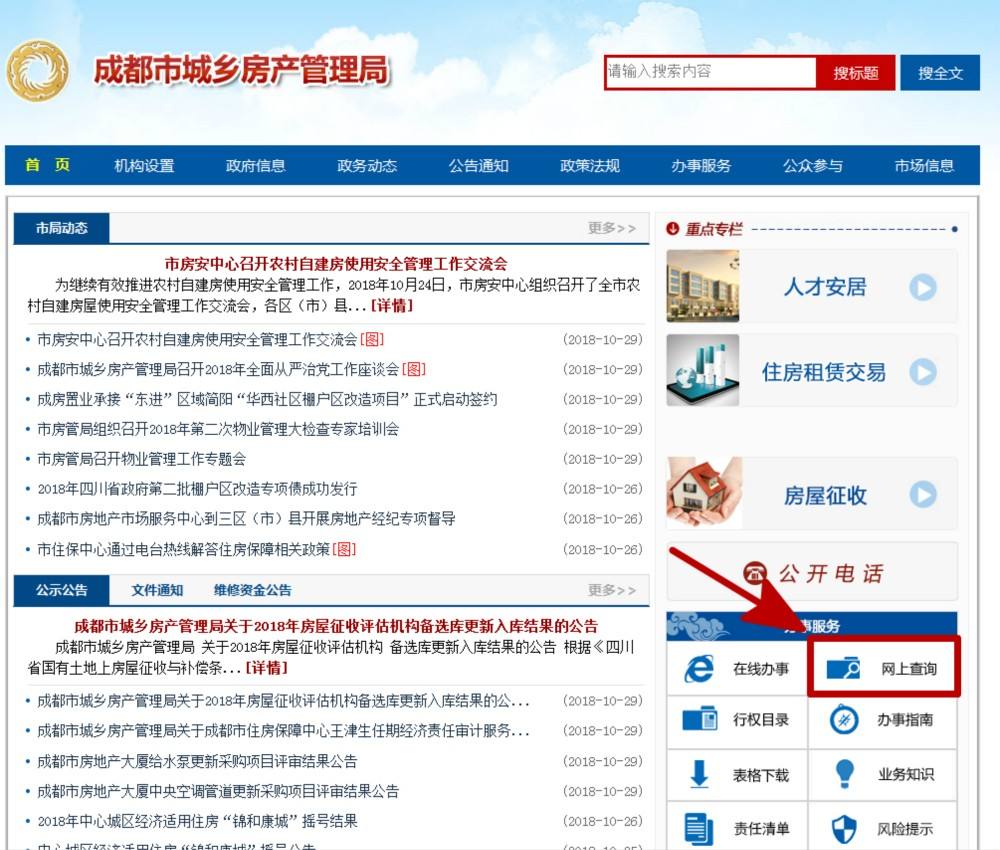Open news 市房管局召开物业管理工作专题会

tap(142, 459)
